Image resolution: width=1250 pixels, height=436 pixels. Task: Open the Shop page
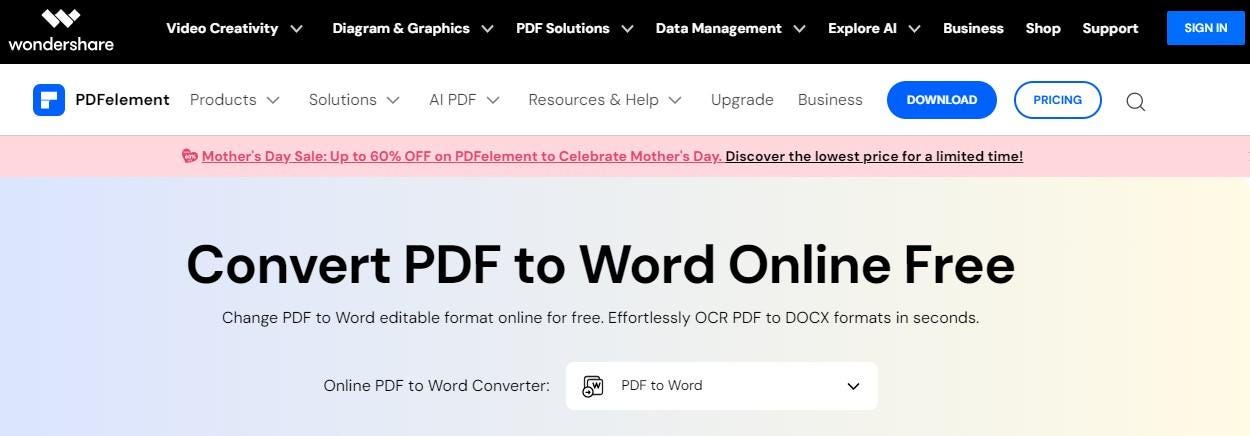point(1043,28)
